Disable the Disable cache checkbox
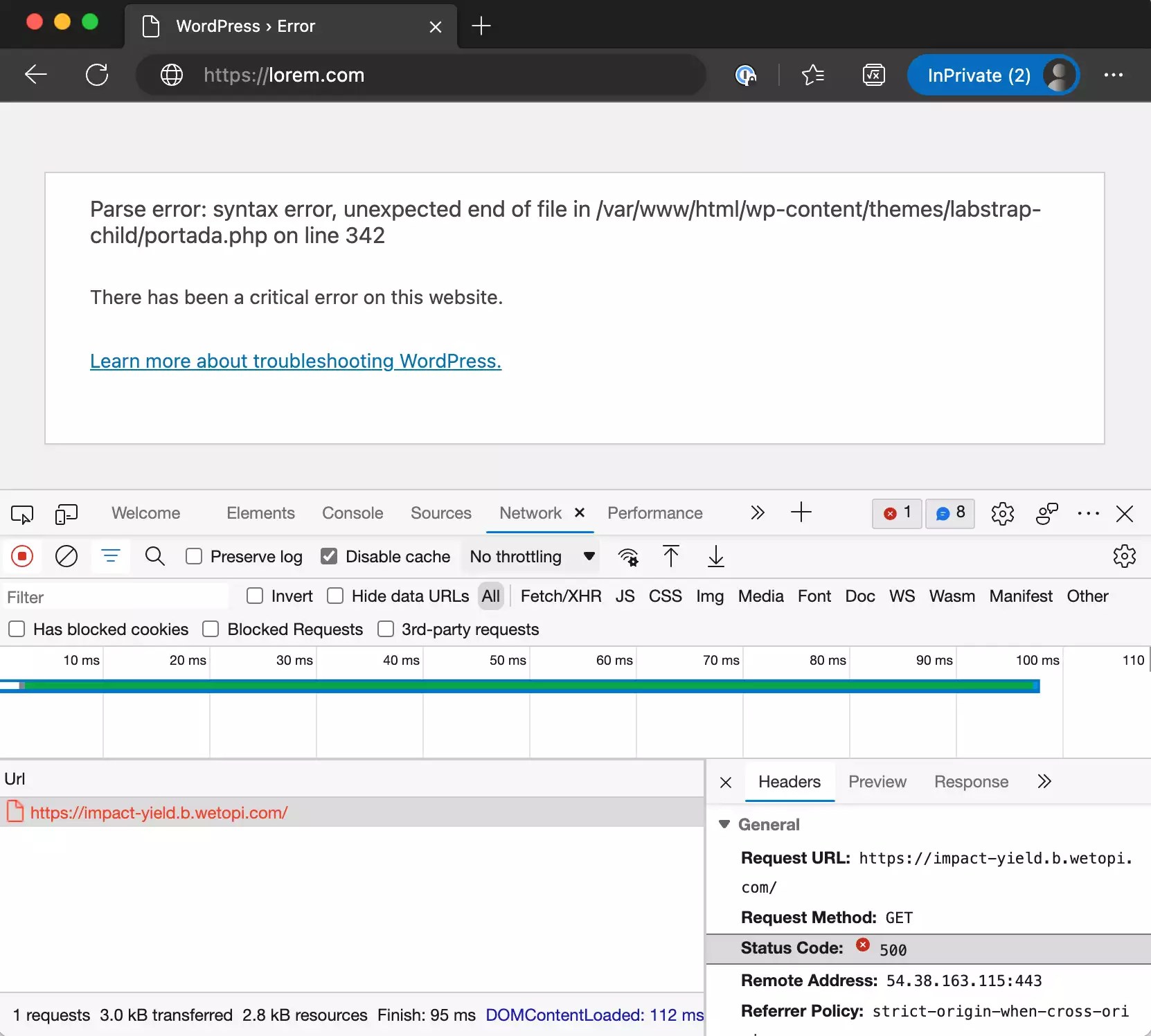The width and height of the screenshot is (1151, 1036). pos(330,557)
